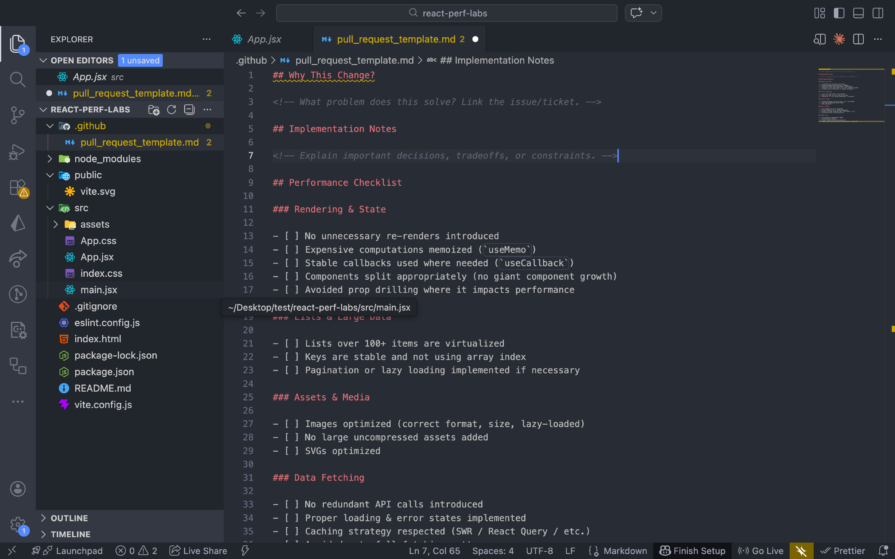Viewport: 895px width, 559px height.
Task: Open the Source Control view
Action: [18, 115]
